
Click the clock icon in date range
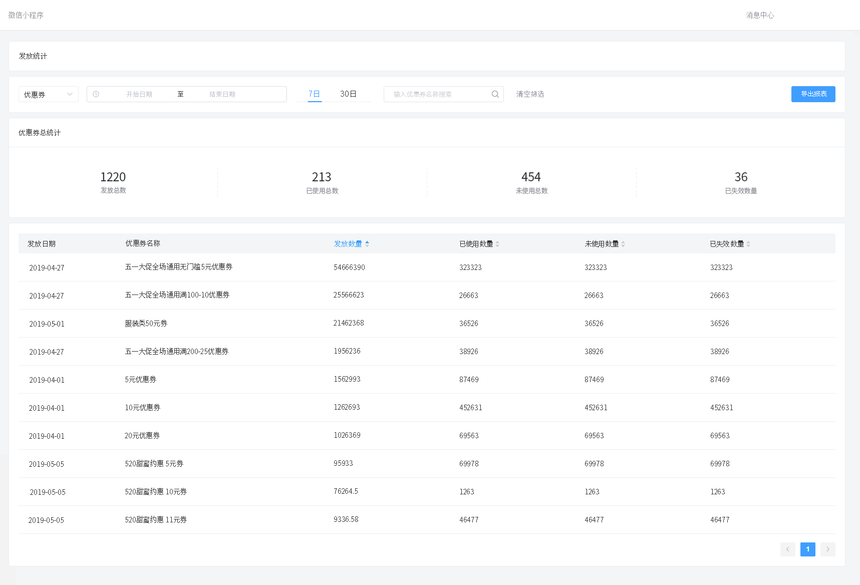coord(96,94)
